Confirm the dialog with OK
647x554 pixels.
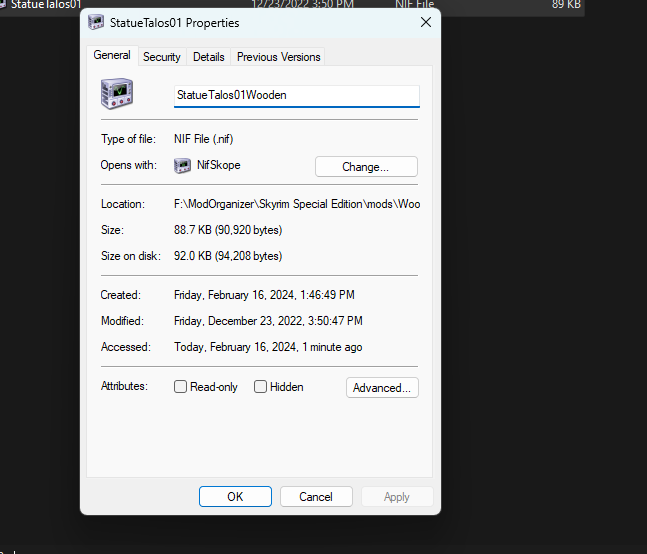click(235, 496)
